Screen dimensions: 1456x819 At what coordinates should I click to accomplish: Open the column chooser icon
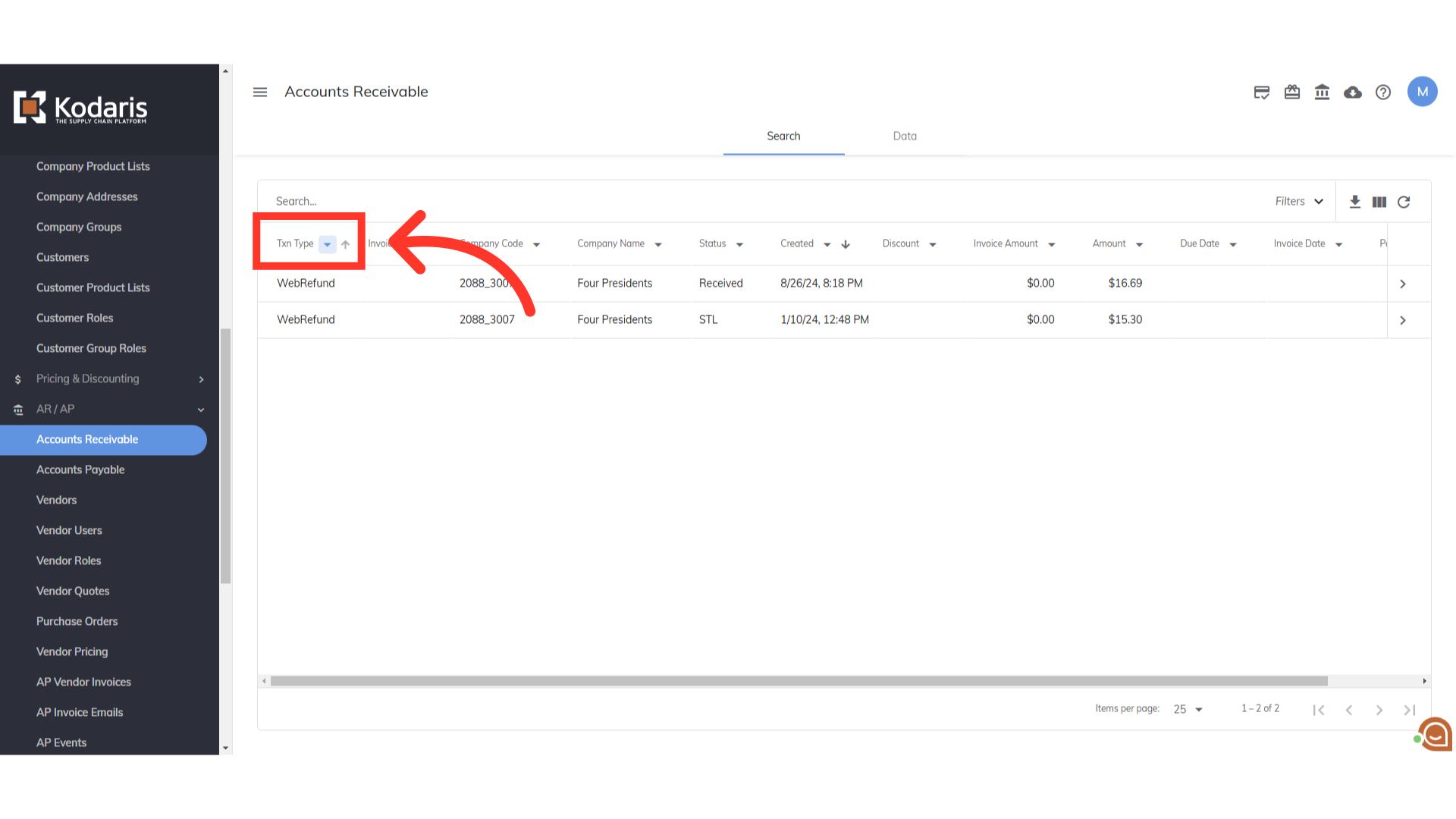click(x=1379, y=202)
